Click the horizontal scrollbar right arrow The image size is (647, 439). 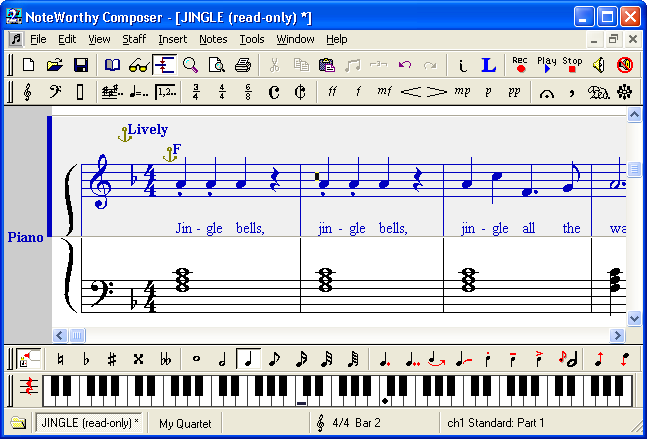[x=617, y=335]
